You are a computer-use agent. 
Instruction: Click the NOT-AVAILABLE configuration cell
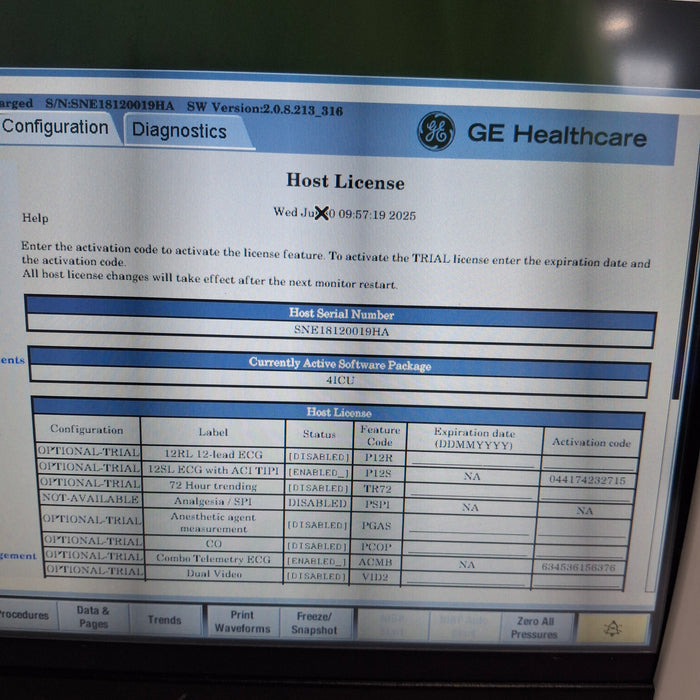point(90,498)
